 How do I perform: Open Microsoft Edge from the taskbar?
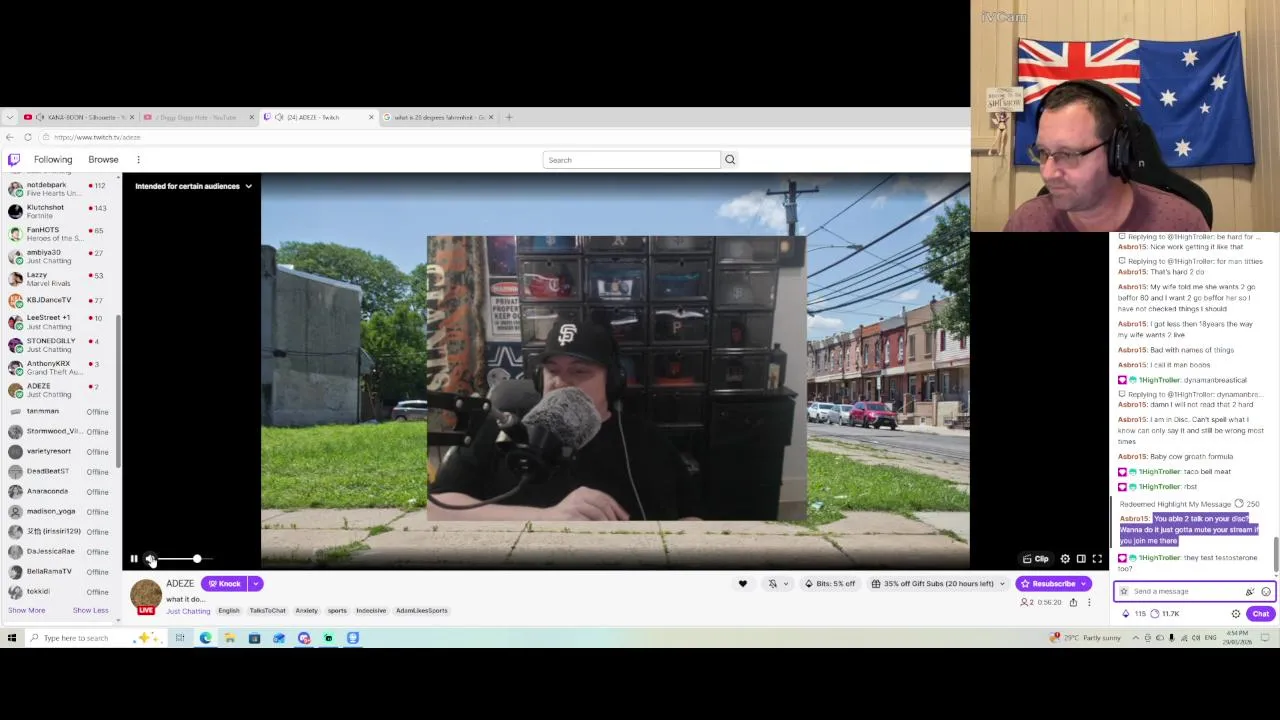205,638
